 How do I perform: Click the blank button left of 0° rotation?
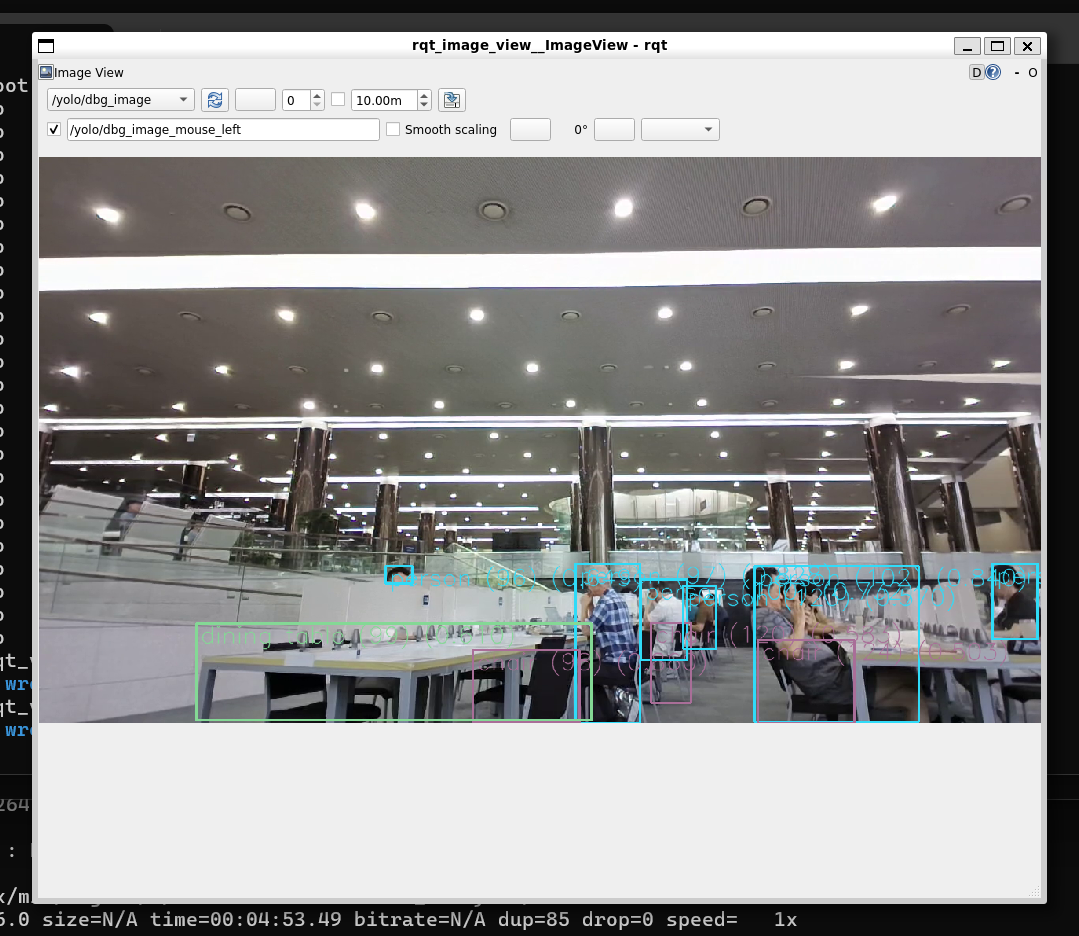pyautogui.click(x=530, y=130)
